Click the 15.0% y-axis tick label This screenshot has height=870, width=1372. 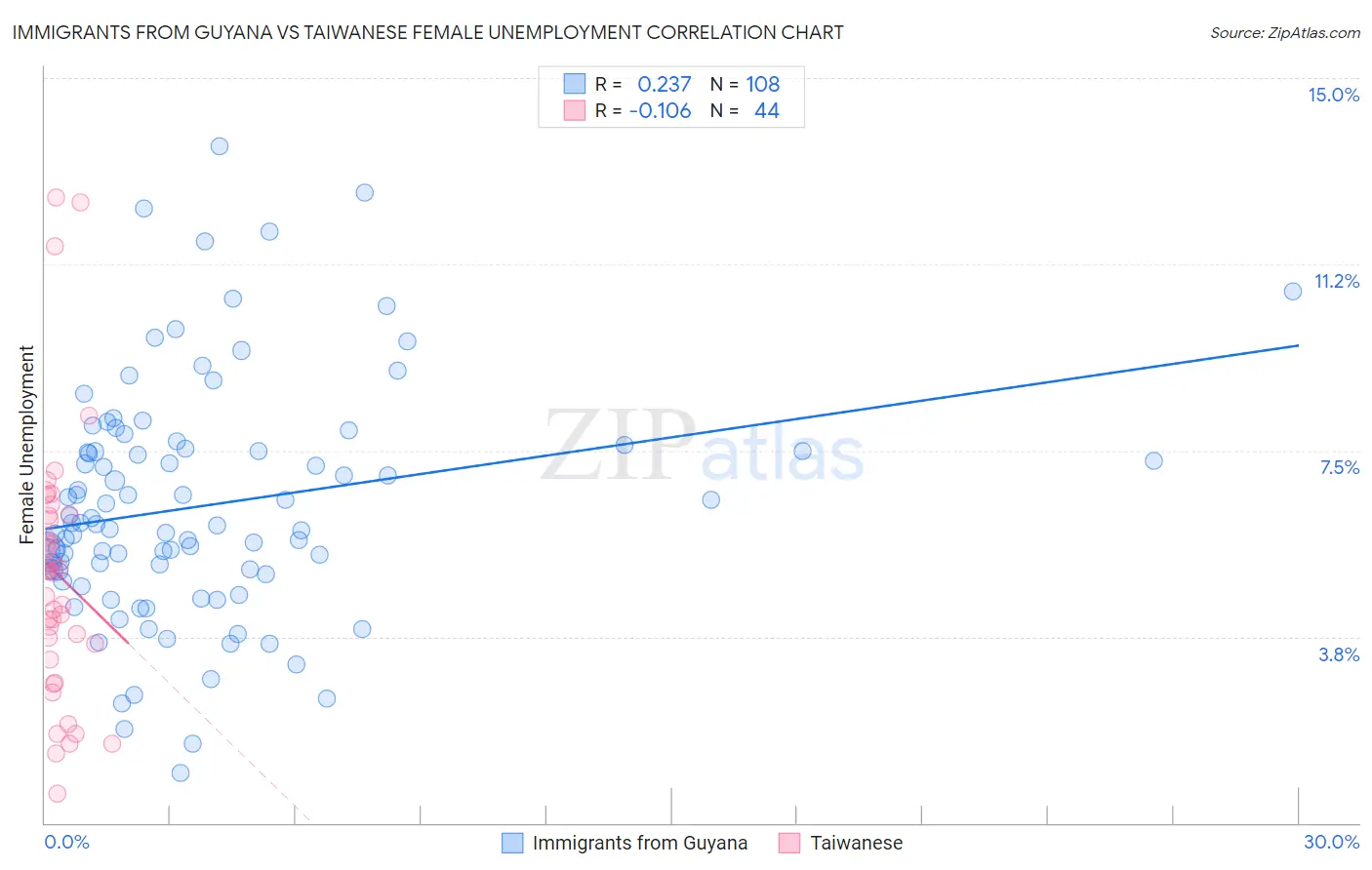(x=1333, y=95)
